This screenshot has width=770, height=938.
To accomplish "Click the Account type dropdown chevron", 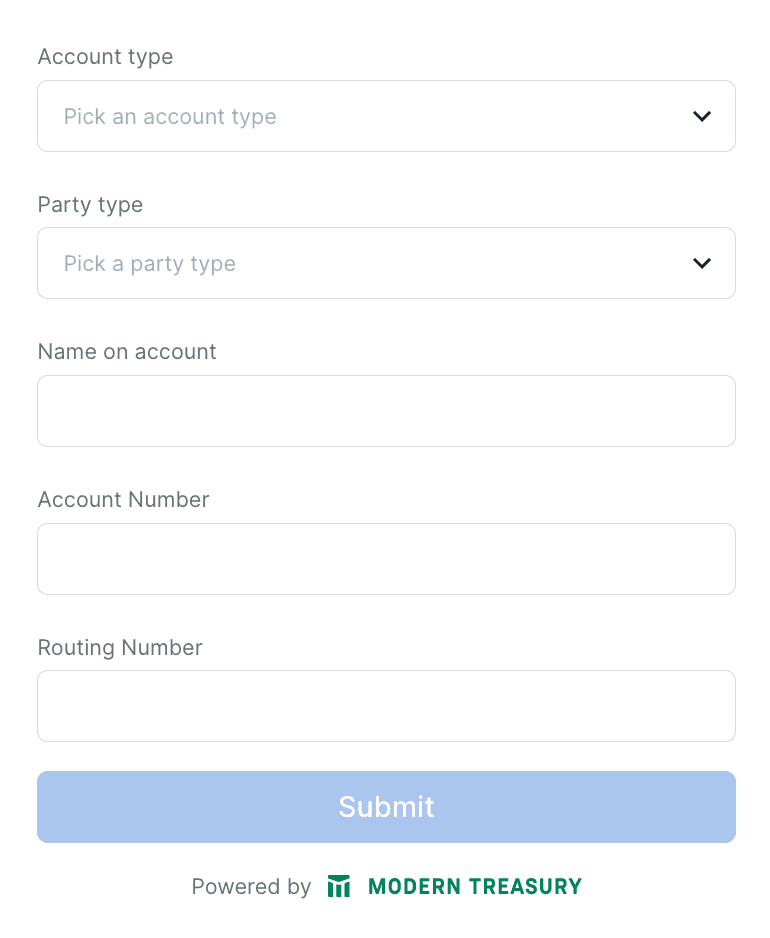I will point(700,116).
